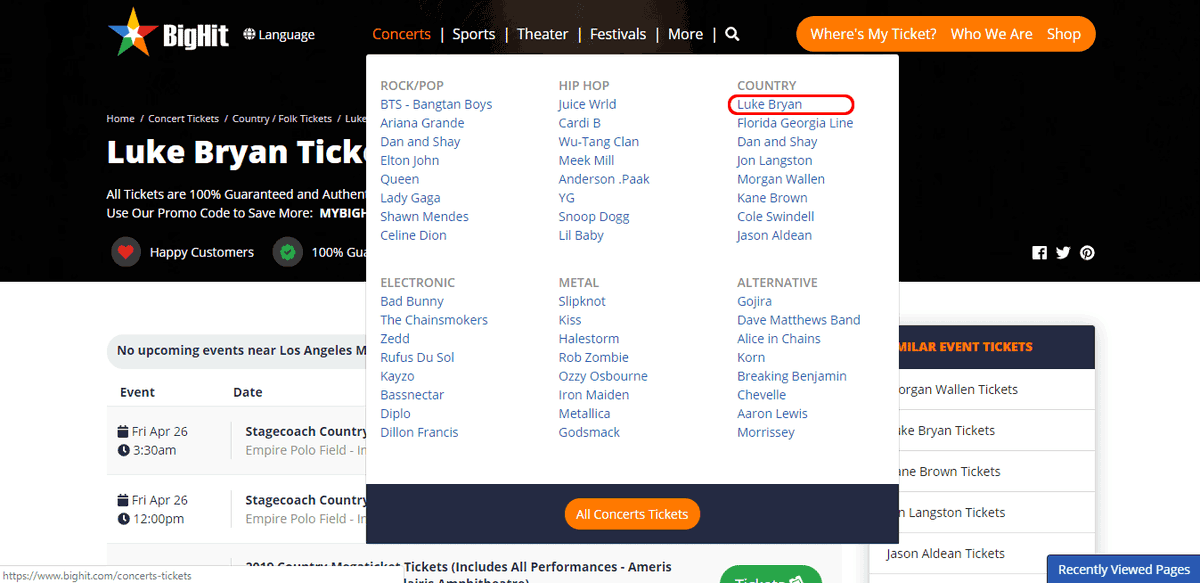
Task: Click the Language globe icon
Action: click(249, 34)
